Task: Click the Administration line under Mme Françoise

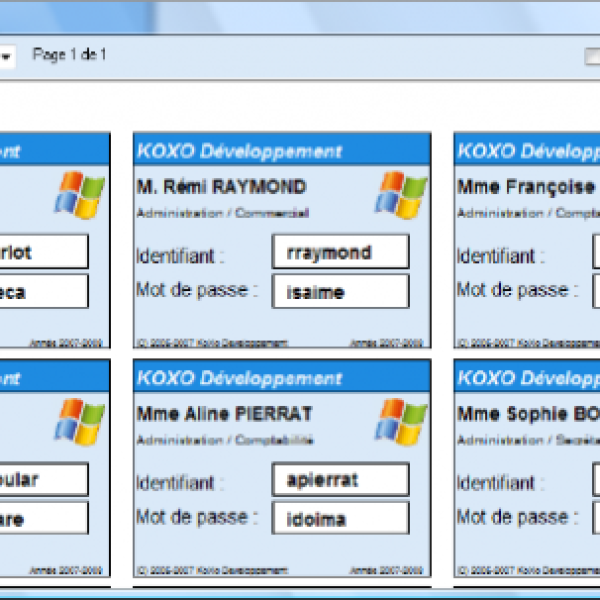Action: click(528, 213)
